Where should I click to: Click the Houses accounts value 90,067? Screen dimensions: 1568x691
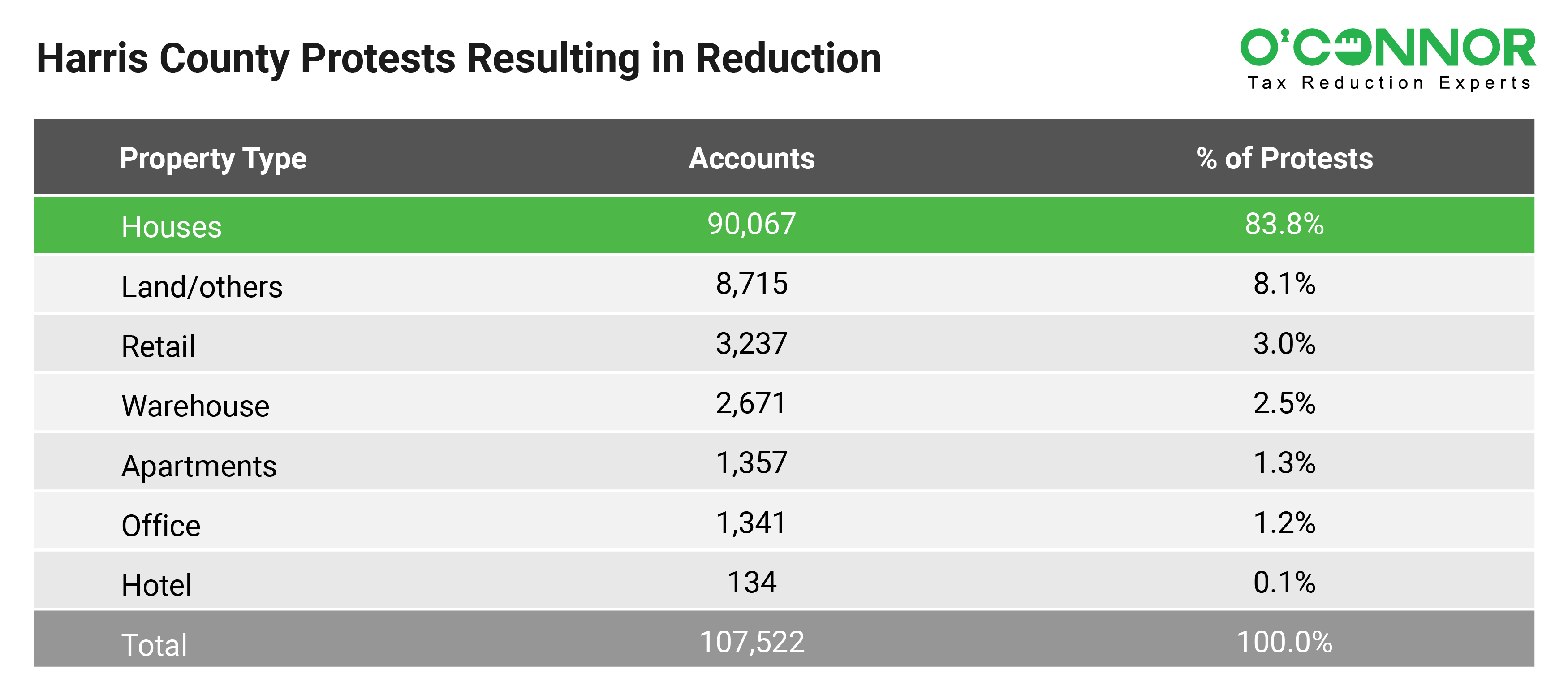[751, 224]
